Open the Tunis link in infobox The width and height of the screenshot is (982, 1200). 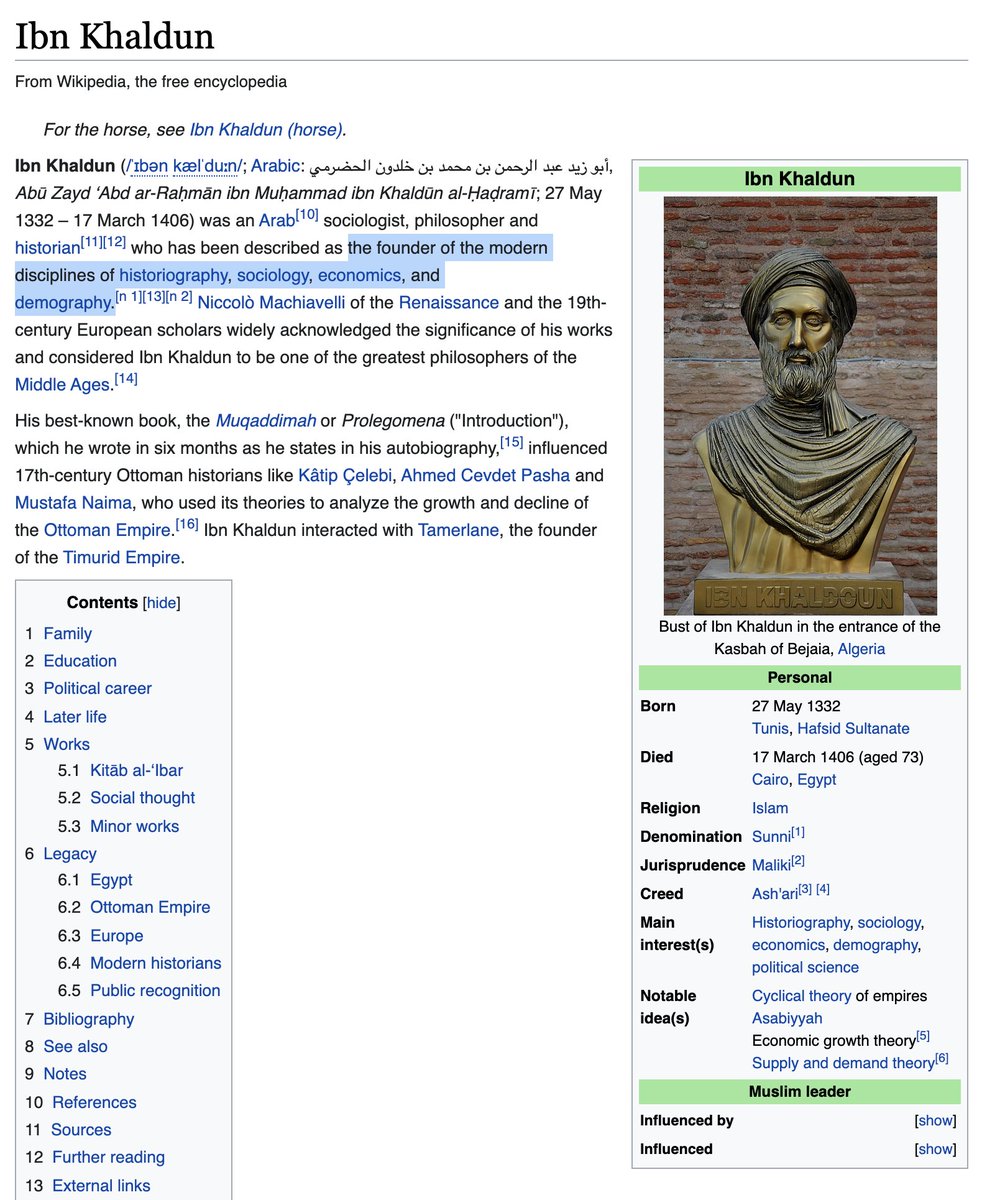(770, 728)
